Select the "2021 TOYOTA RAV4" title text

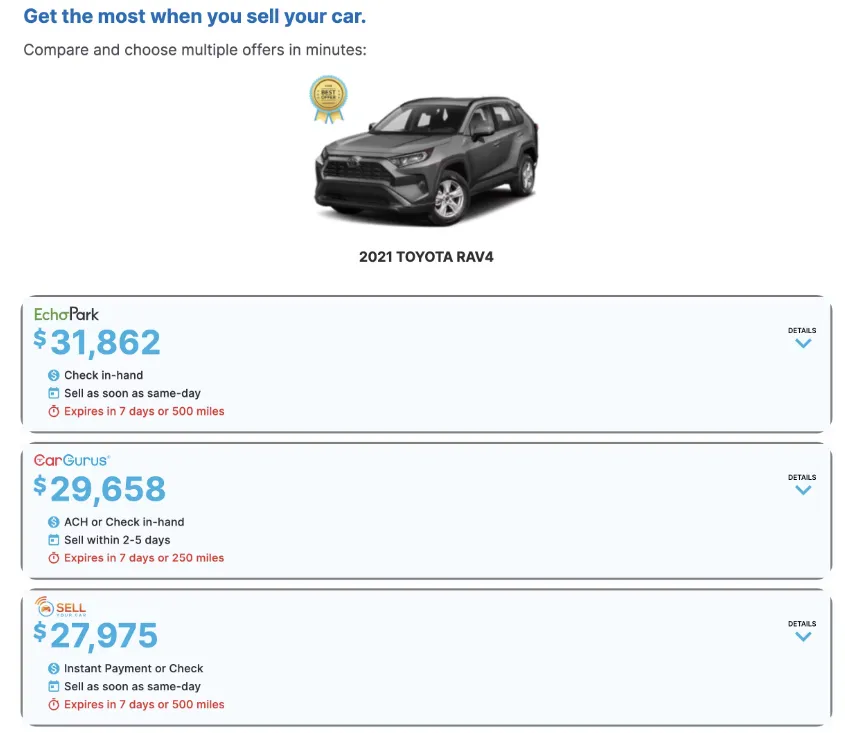coord(426,256)
